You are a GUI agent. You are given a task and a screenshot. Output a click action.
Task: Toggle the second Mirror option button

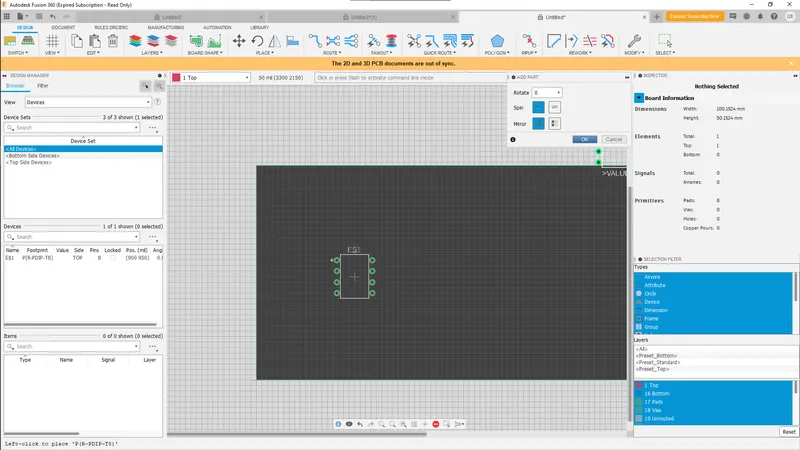coord(555,123)
